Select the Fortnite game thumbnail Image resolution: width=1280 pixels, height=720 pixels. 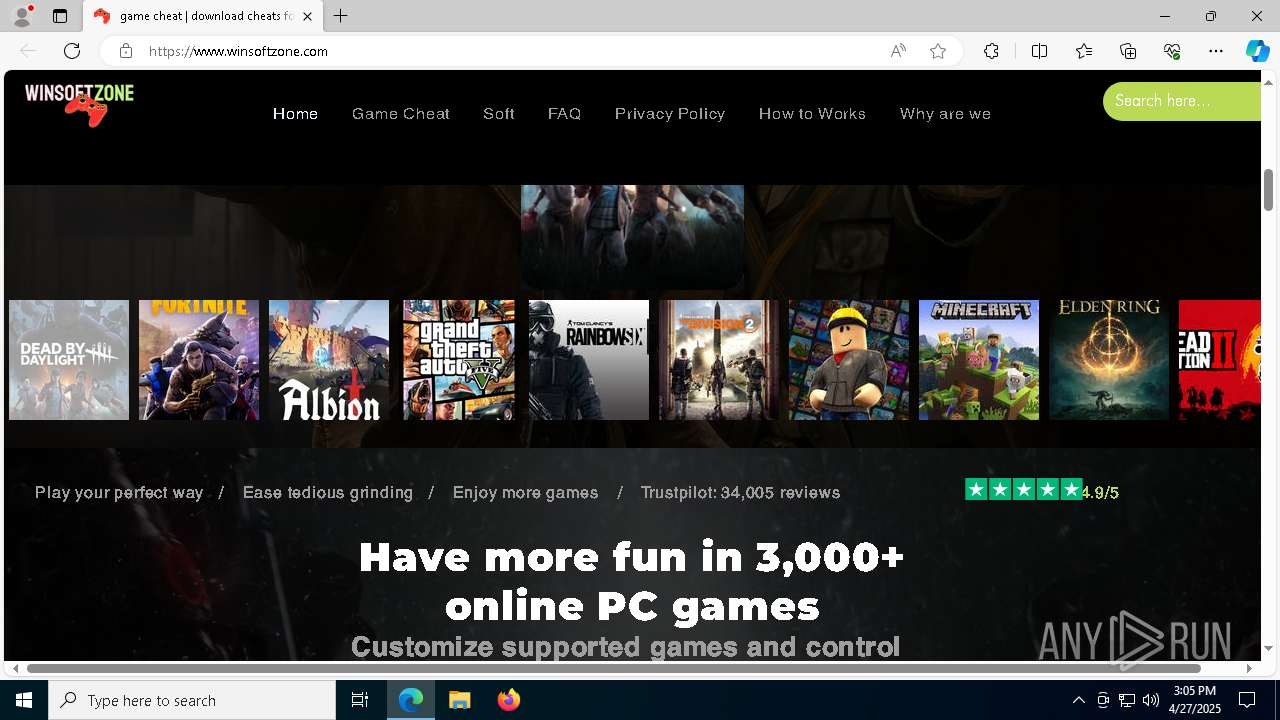point(199,360)
